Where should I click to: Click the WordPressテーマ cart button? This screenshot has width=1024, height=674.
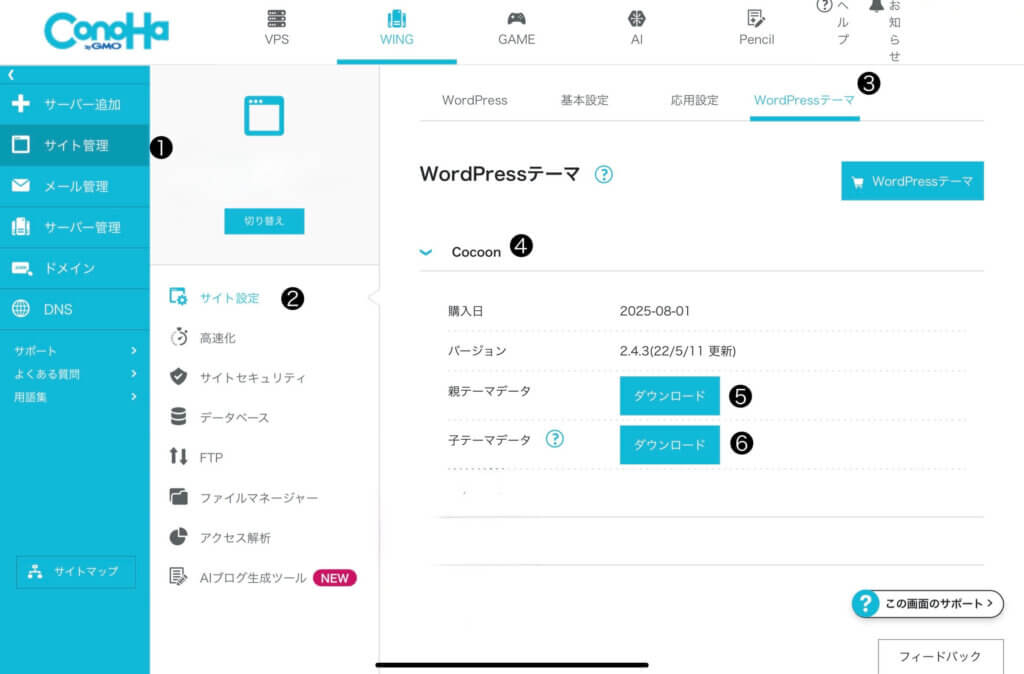[912, 181]
